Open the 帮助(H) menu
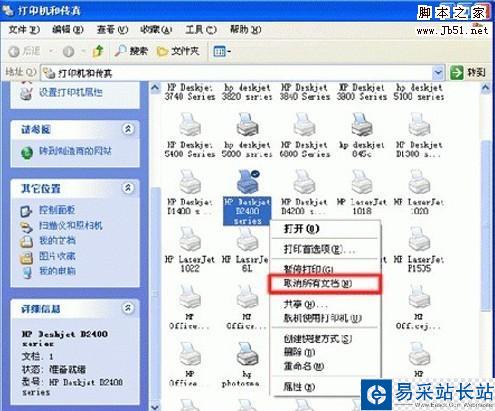Viewport: 495px width, 411px height. click(x=245, y=30)
